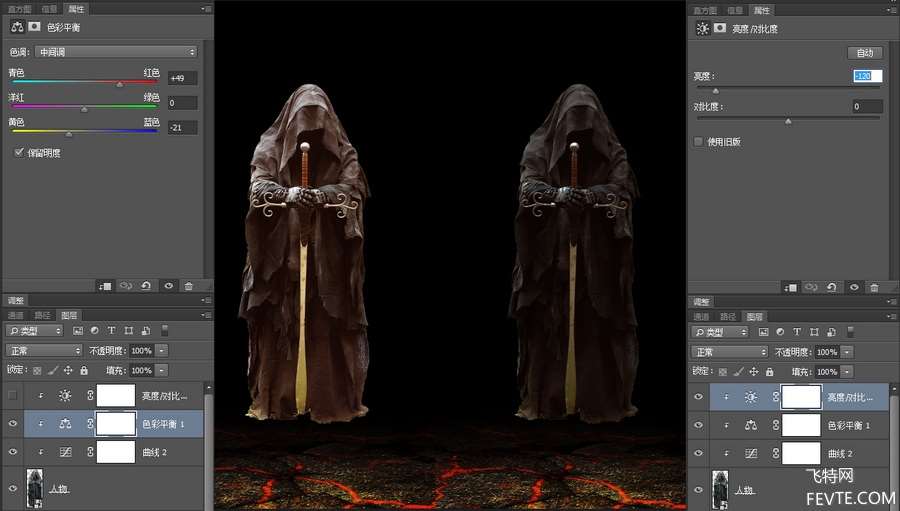This screenshot has height=511, width=900.
Task: Open 填充 arrow in left Layers panel
Action: [x=162, y=370]
